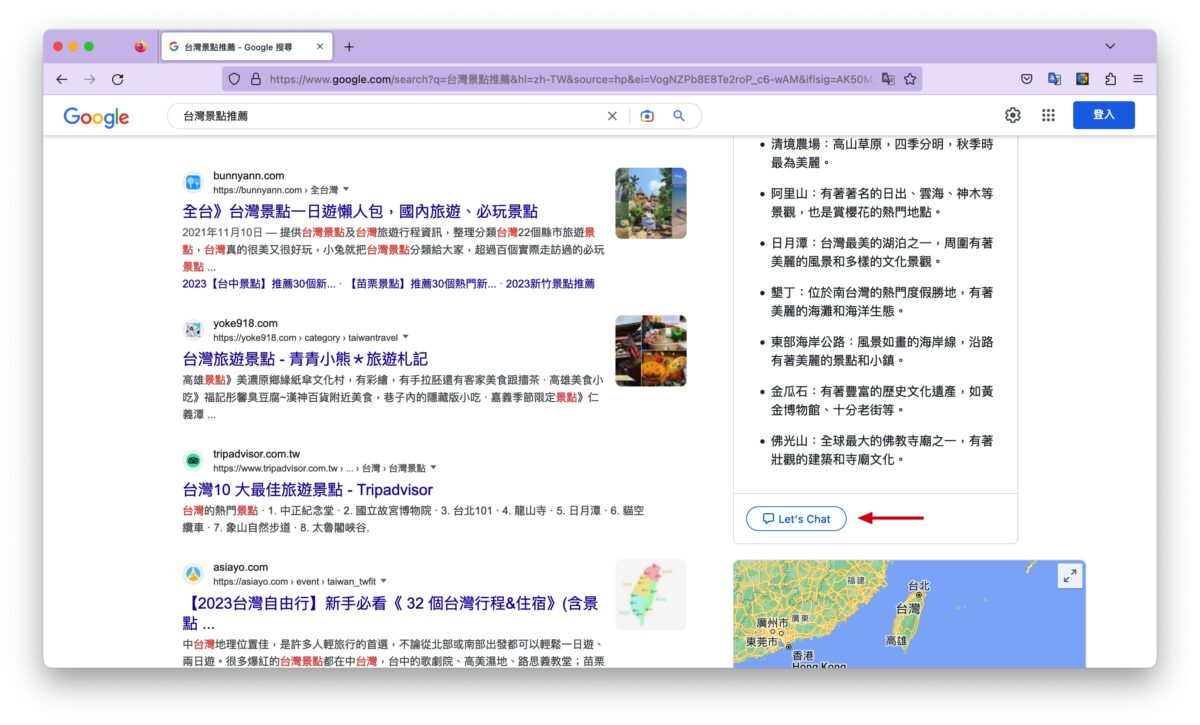Image resolution: width=1200 pixels, height=725 pixels.
Task: Click the bunnyann.com site name text
Action: point(248,176)
